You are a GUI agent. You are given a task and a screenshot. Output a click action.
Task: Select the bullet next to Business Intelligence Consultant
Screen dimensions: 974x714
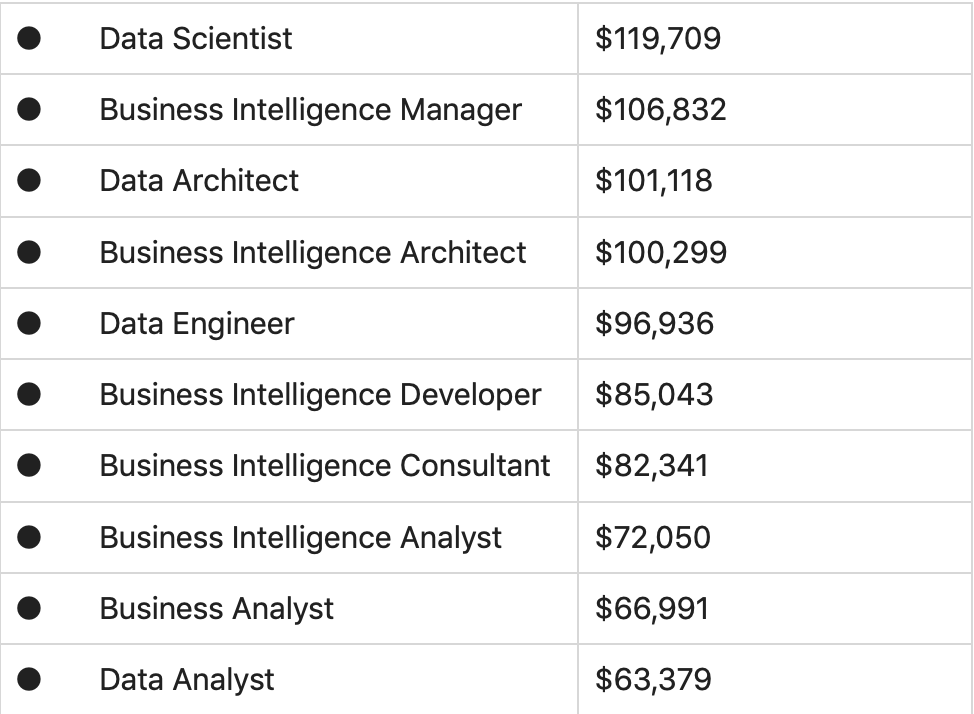[x=29, y=465]
